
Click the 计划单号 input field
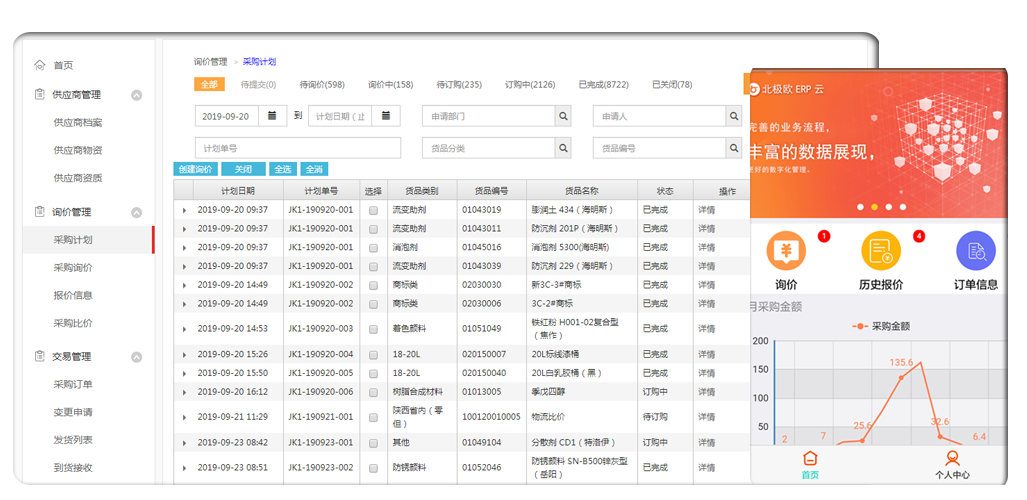click(298, 148)
